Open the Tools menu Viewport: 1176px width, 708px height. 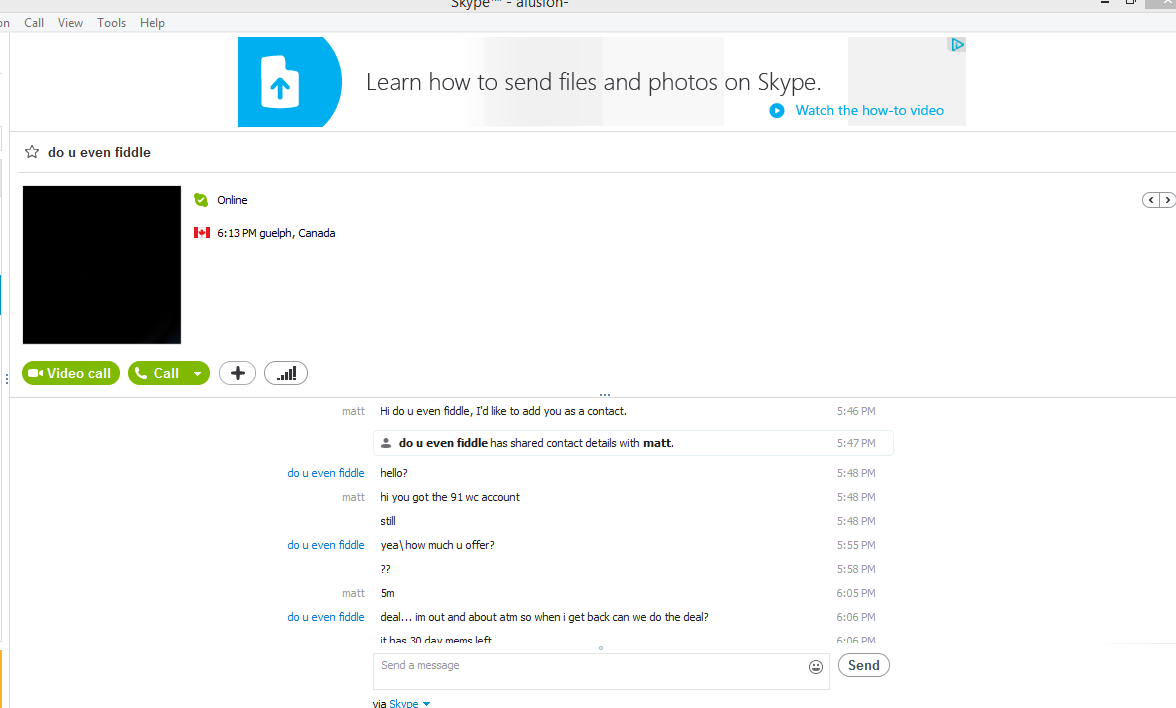coord(111,23)
